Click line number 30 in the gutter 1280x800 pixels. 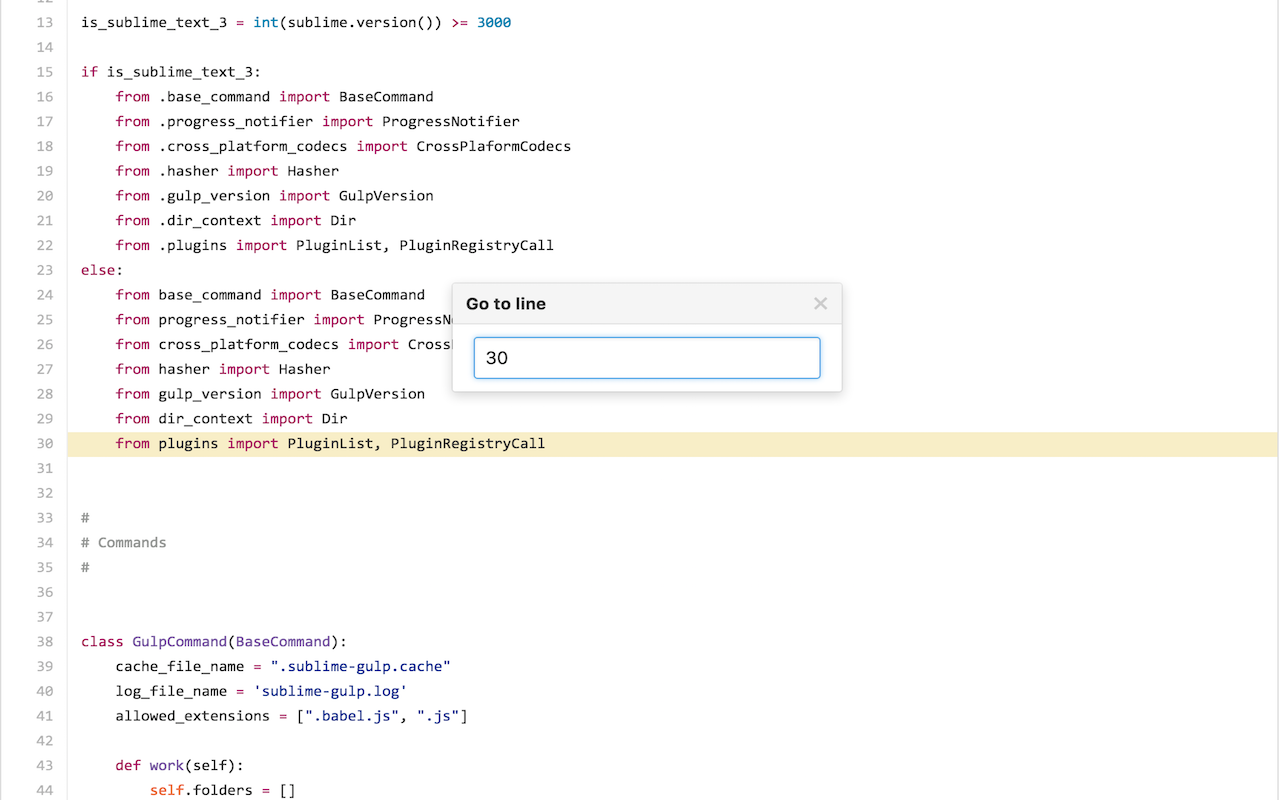coord(44,443)
